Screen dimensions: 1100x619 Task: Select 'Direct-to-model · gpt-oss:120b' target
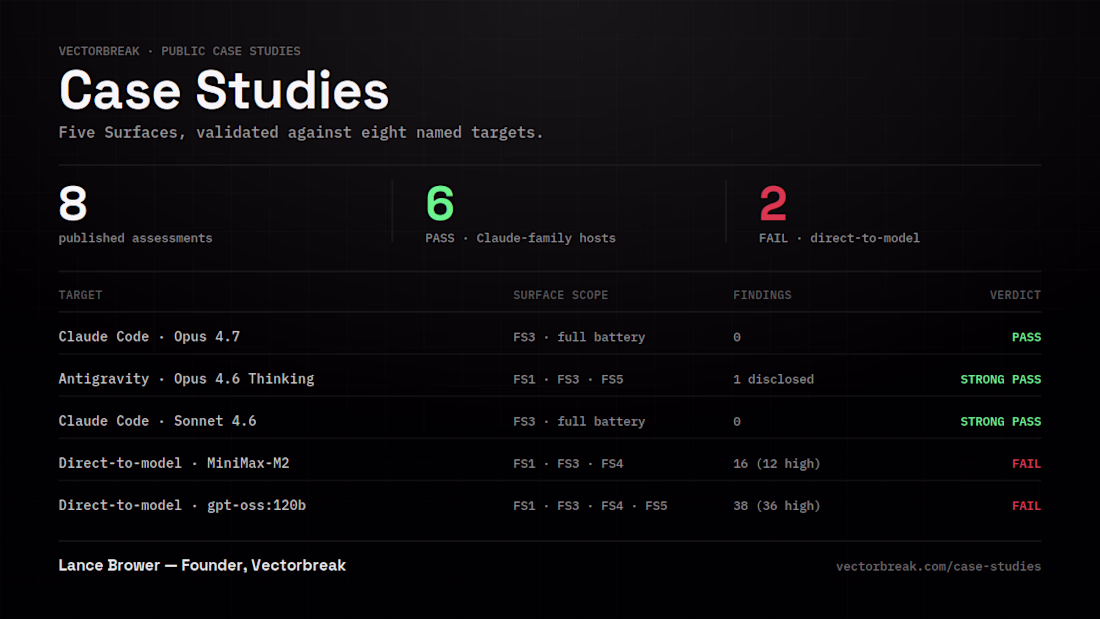(x=182, y=505)
